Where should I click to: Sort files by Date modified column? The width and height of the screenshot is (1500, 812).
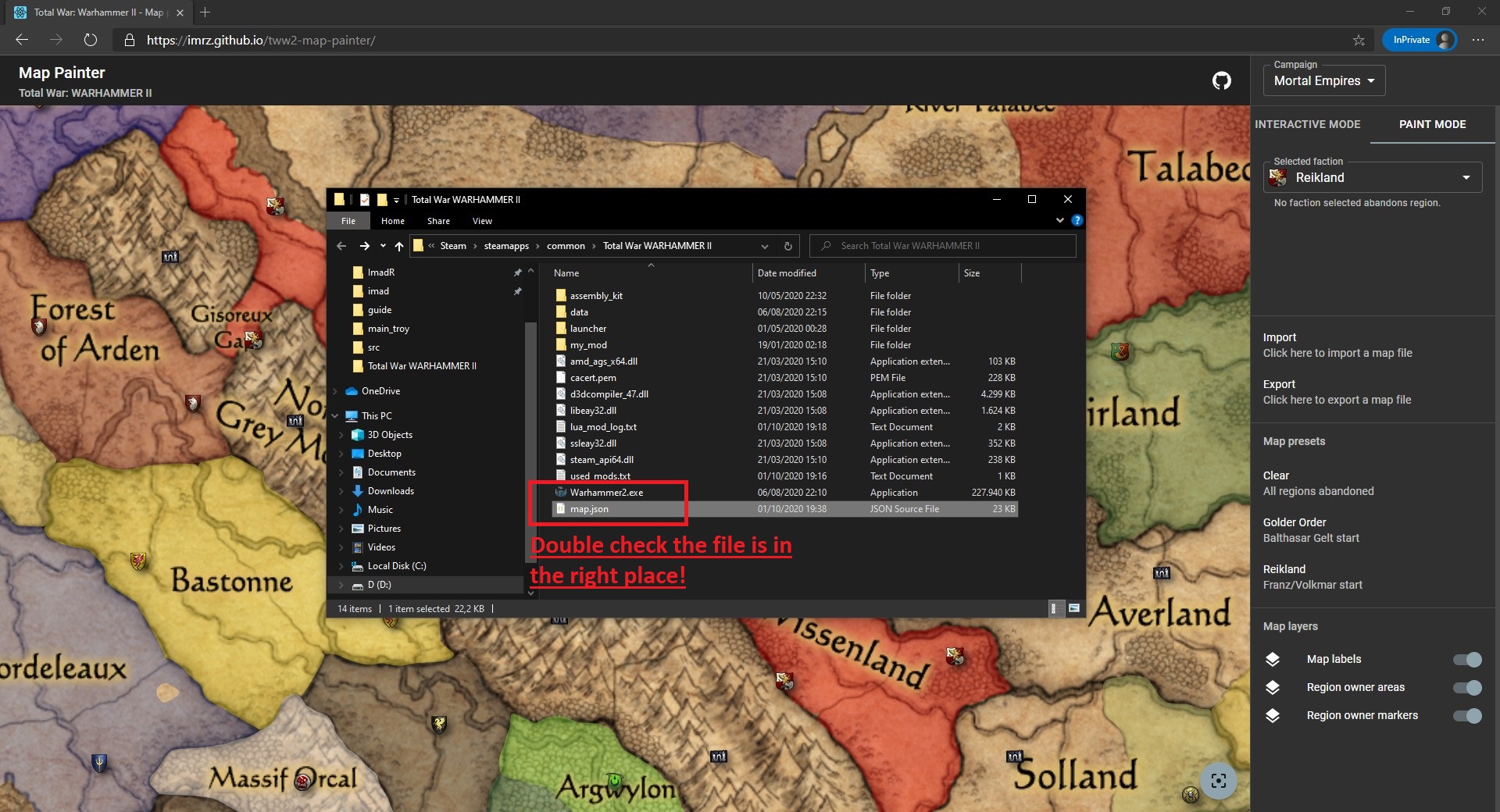click(787, 272)
